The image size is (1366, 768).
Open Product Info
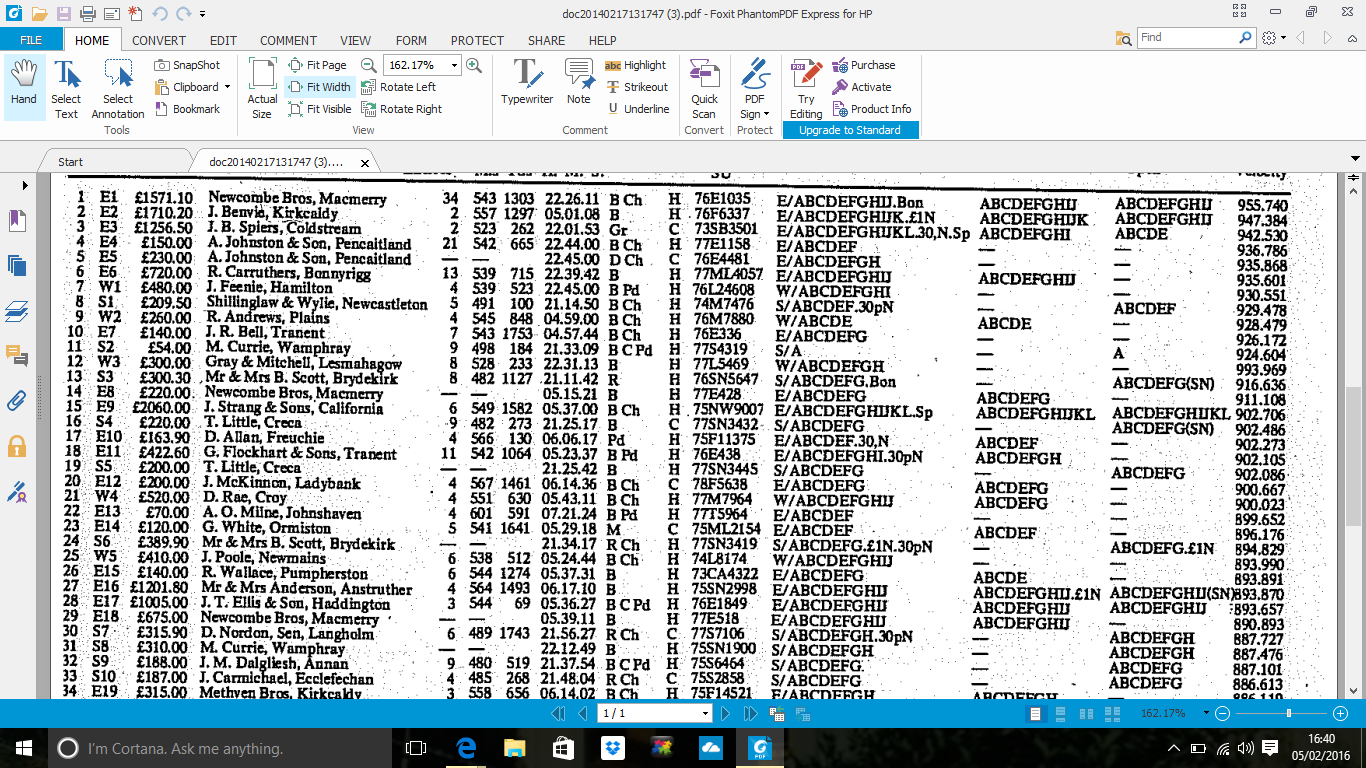[x=871, y=109]
